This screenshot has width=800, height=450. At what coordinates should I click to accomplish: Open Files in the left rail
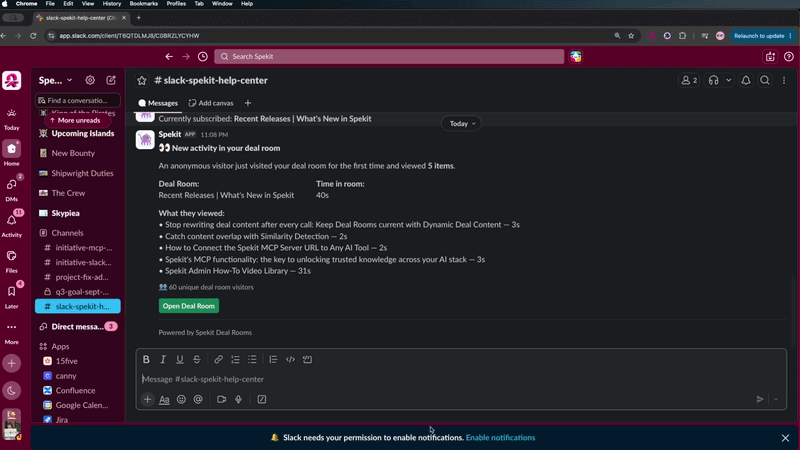(11, 260)
